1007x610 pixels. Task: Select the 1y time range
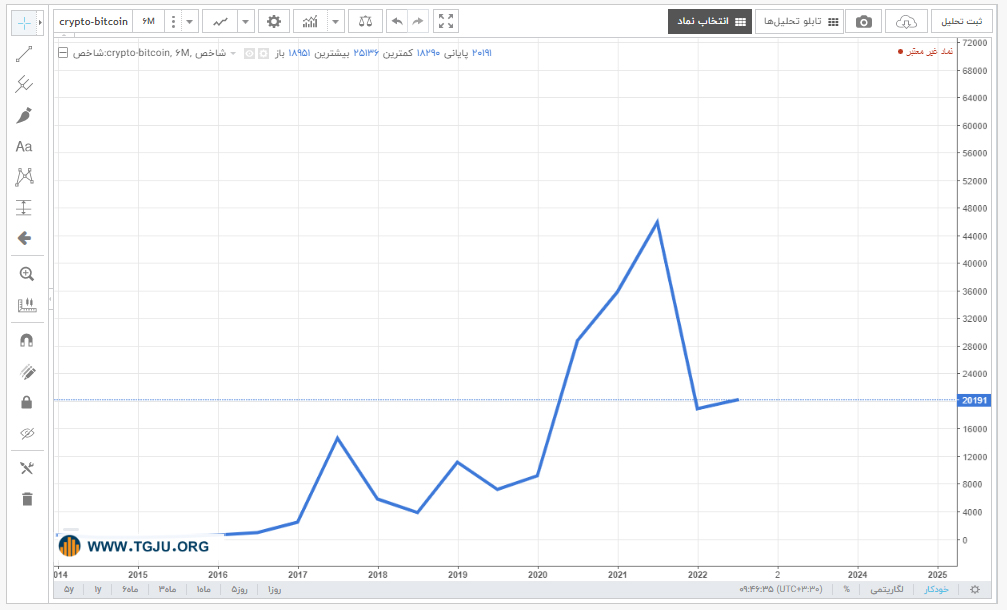[98, 589]
